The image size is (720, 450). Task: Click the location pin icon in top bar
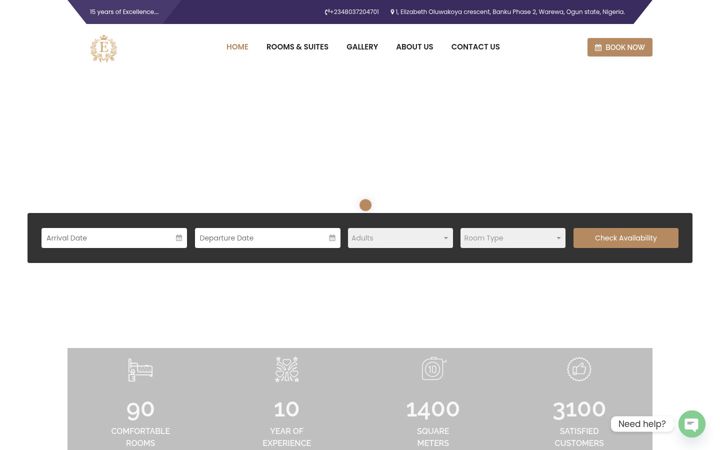pyautogui.click(x=392, y=12)
